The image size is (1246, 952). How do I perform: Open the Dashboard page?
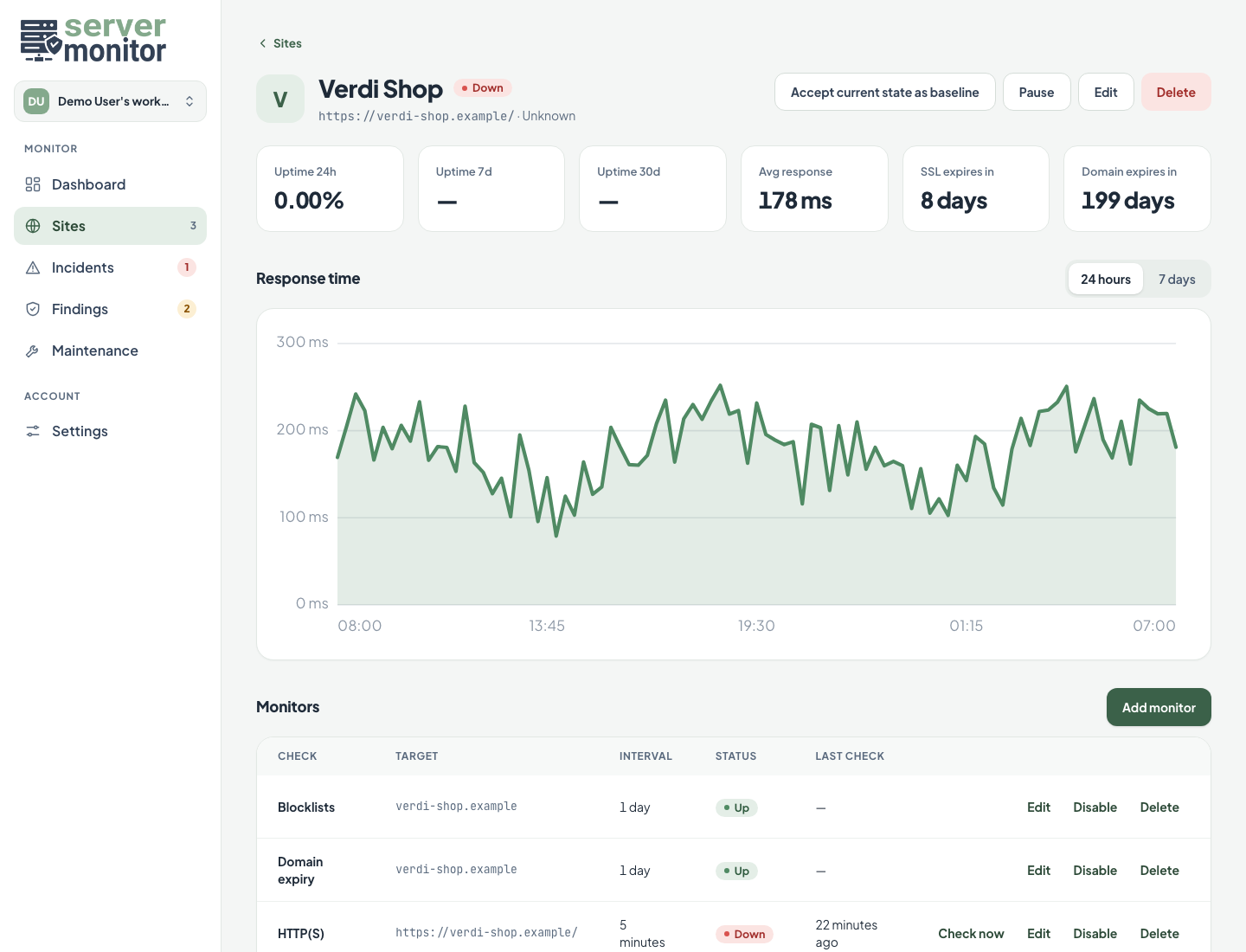(x=110, y=184)
